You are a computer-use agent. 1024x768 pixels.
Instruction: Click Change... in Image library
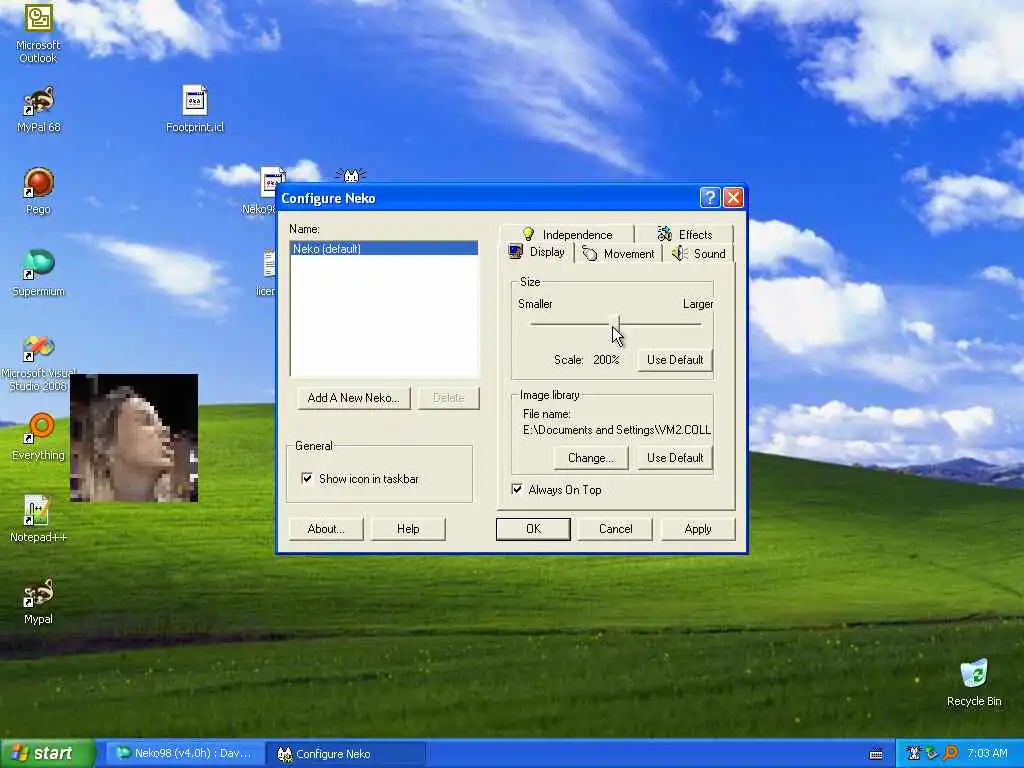coord(591,458)
